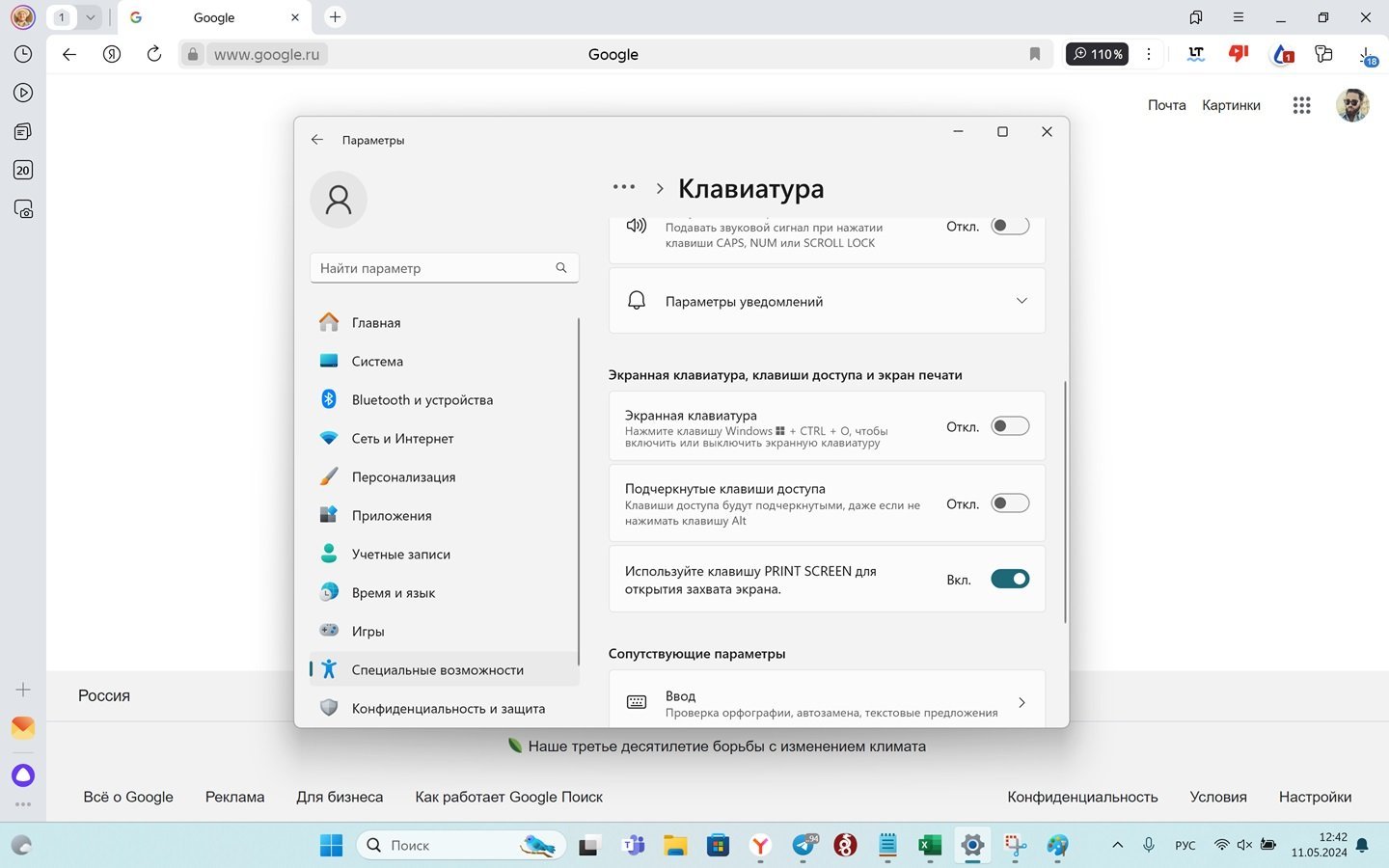Screen dimensions: 1389x868
Task: Open browser downloads icon
Action: coord(1367,56)
